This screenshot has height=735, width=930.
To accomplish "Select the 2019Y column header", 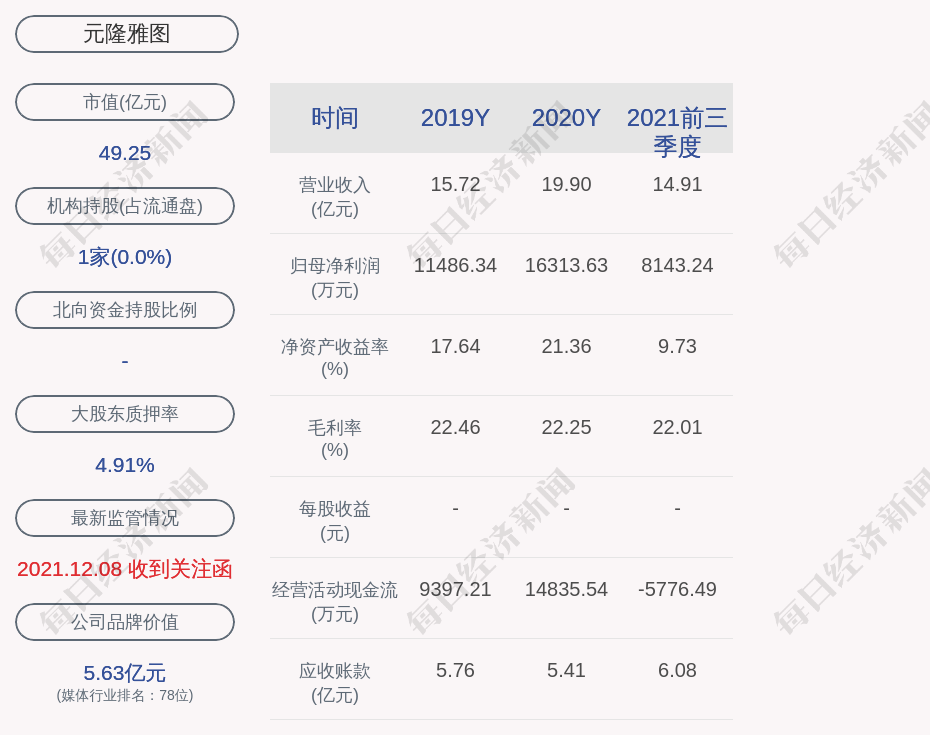I will coord(455,118).
